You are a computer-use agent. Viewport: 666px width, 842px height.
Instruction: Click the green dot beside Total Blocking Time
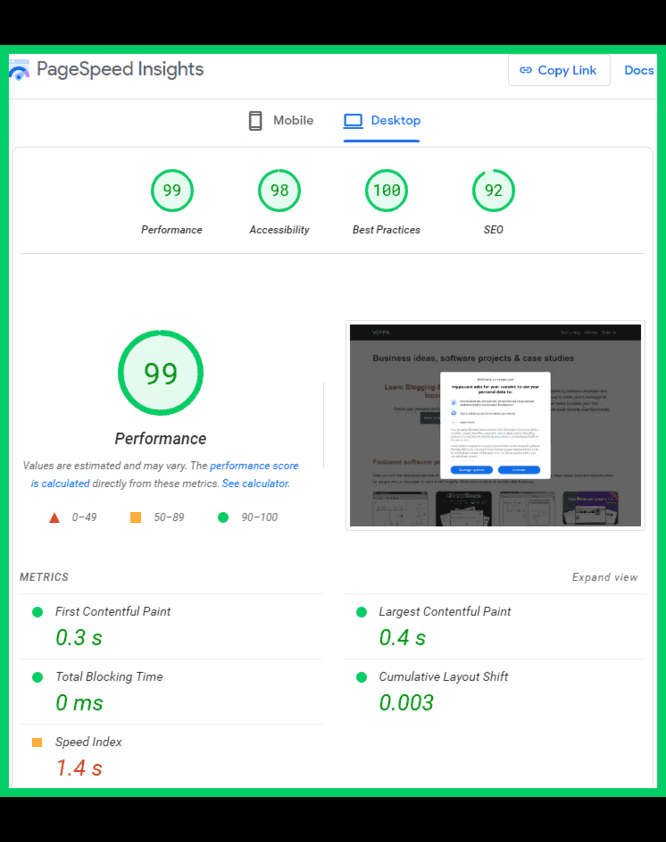38,677
